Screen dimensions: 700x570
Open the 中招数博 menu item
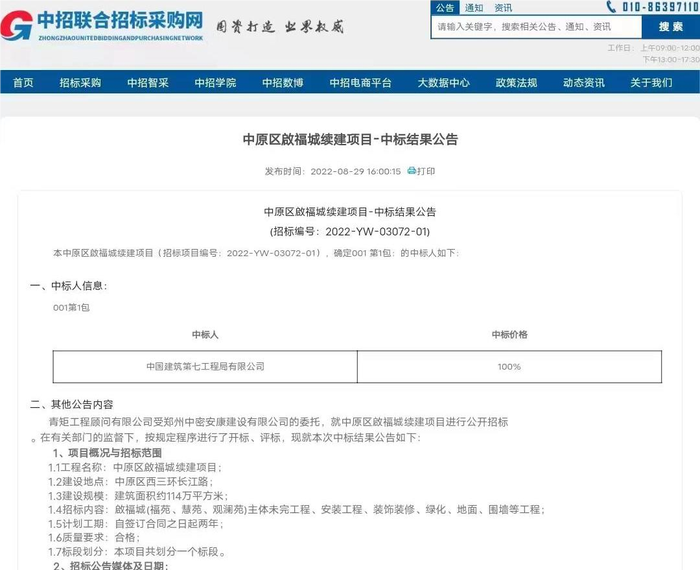[283, 83]
